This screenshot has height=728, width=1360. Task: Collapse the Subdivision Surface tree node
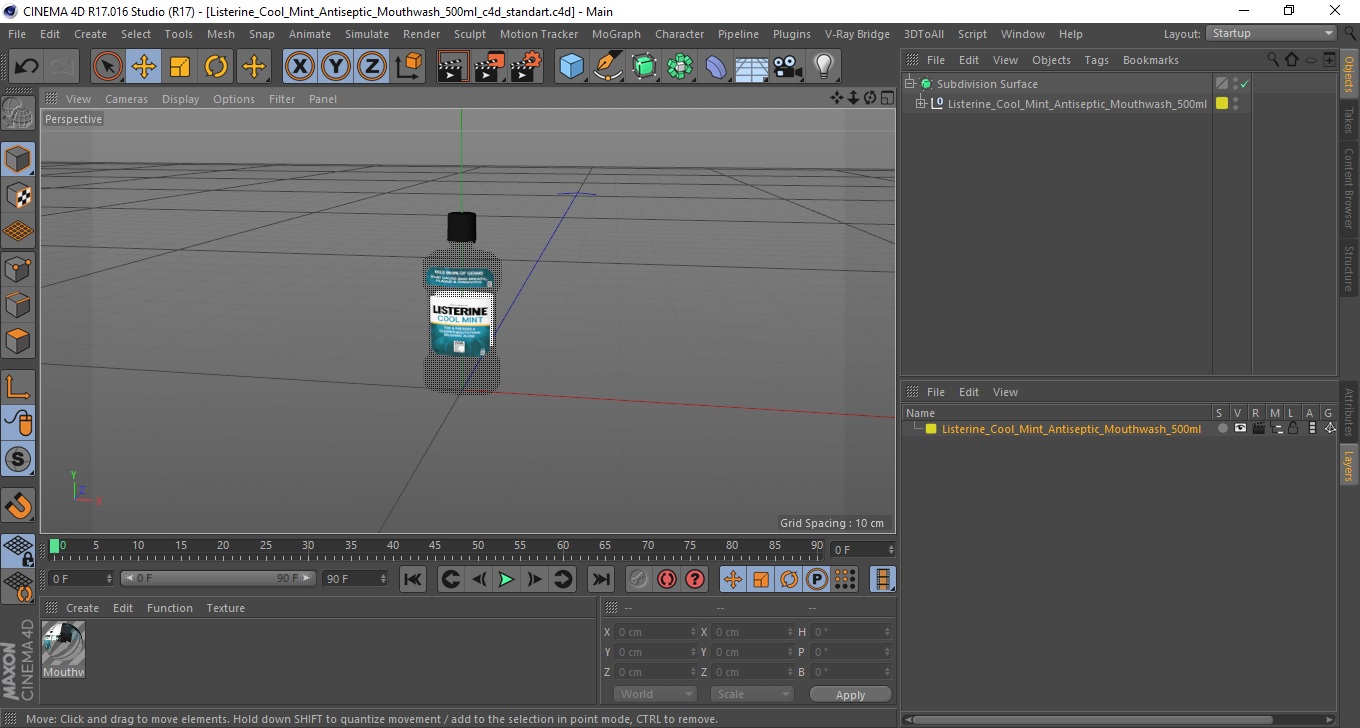(910, 84)
